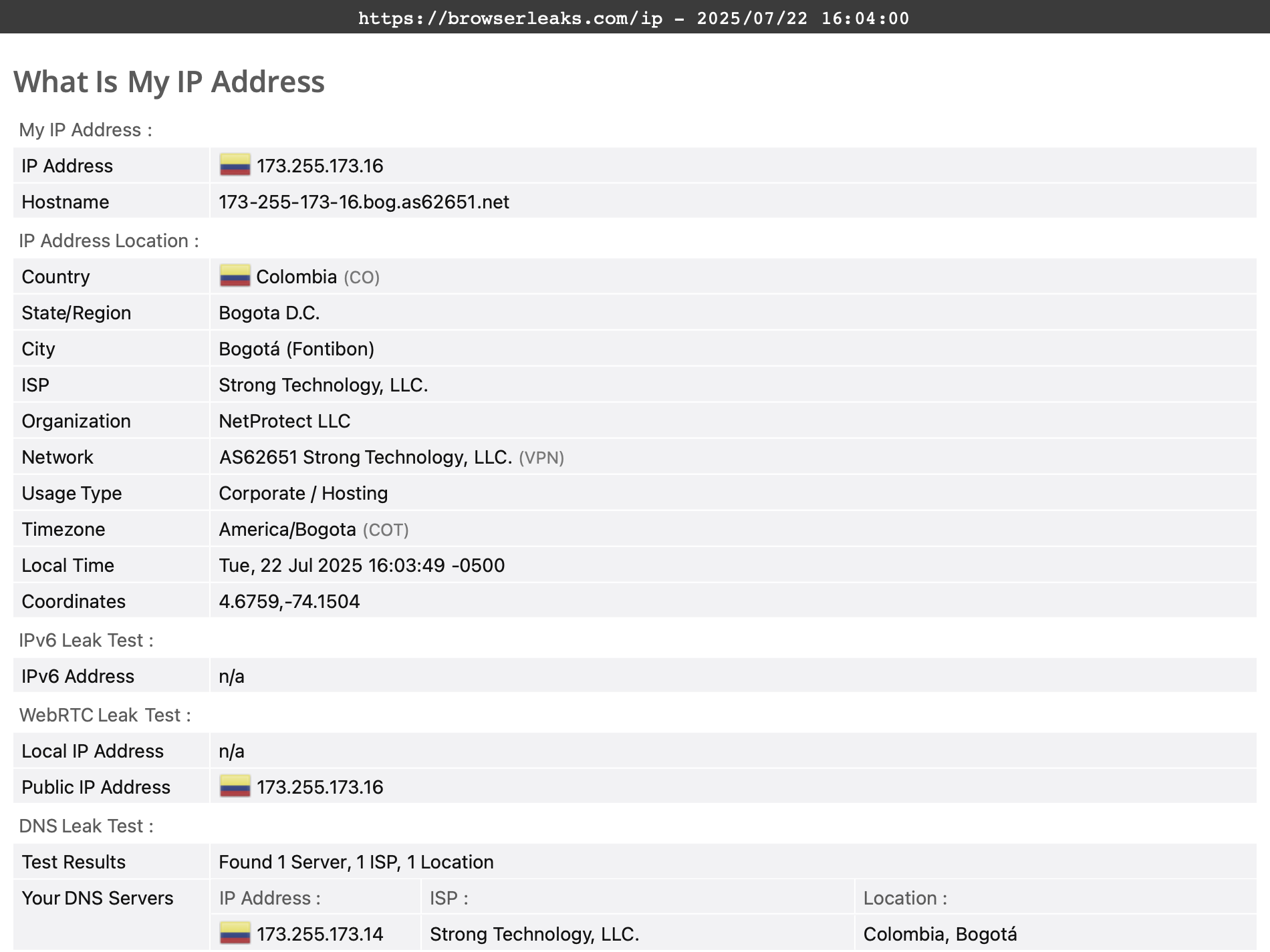Click the WebRTC public IP 173.255.173.16

coord(320,787)
